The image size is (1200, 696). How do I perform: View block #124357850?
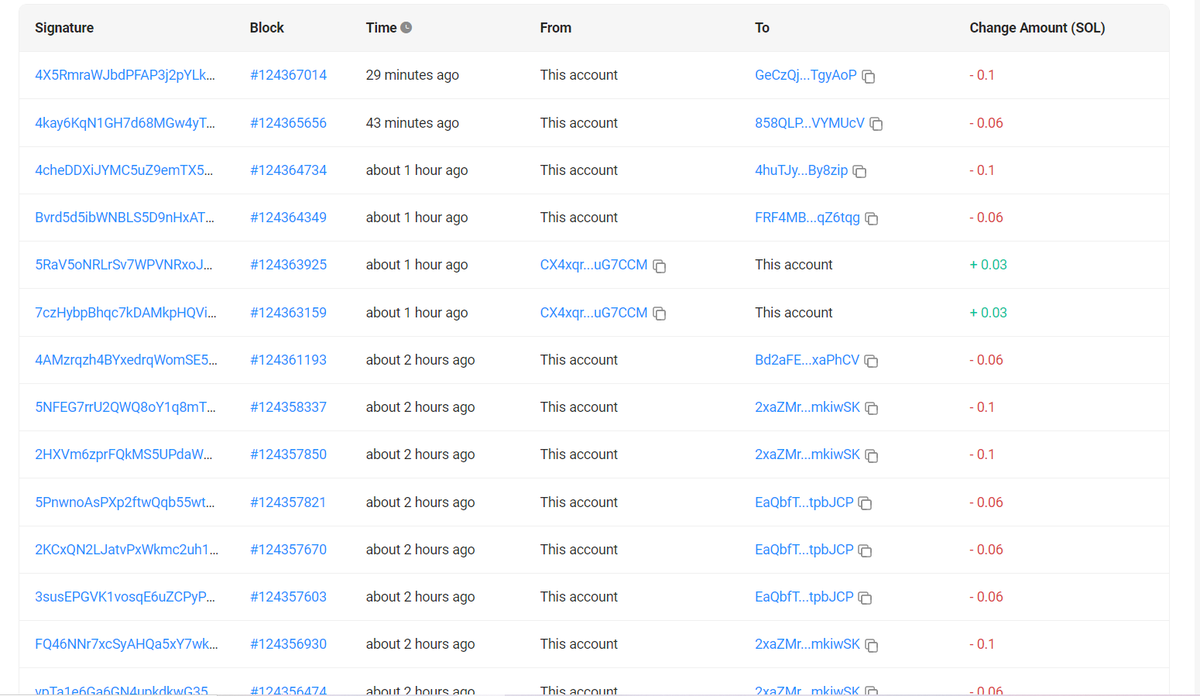point(288,454)
